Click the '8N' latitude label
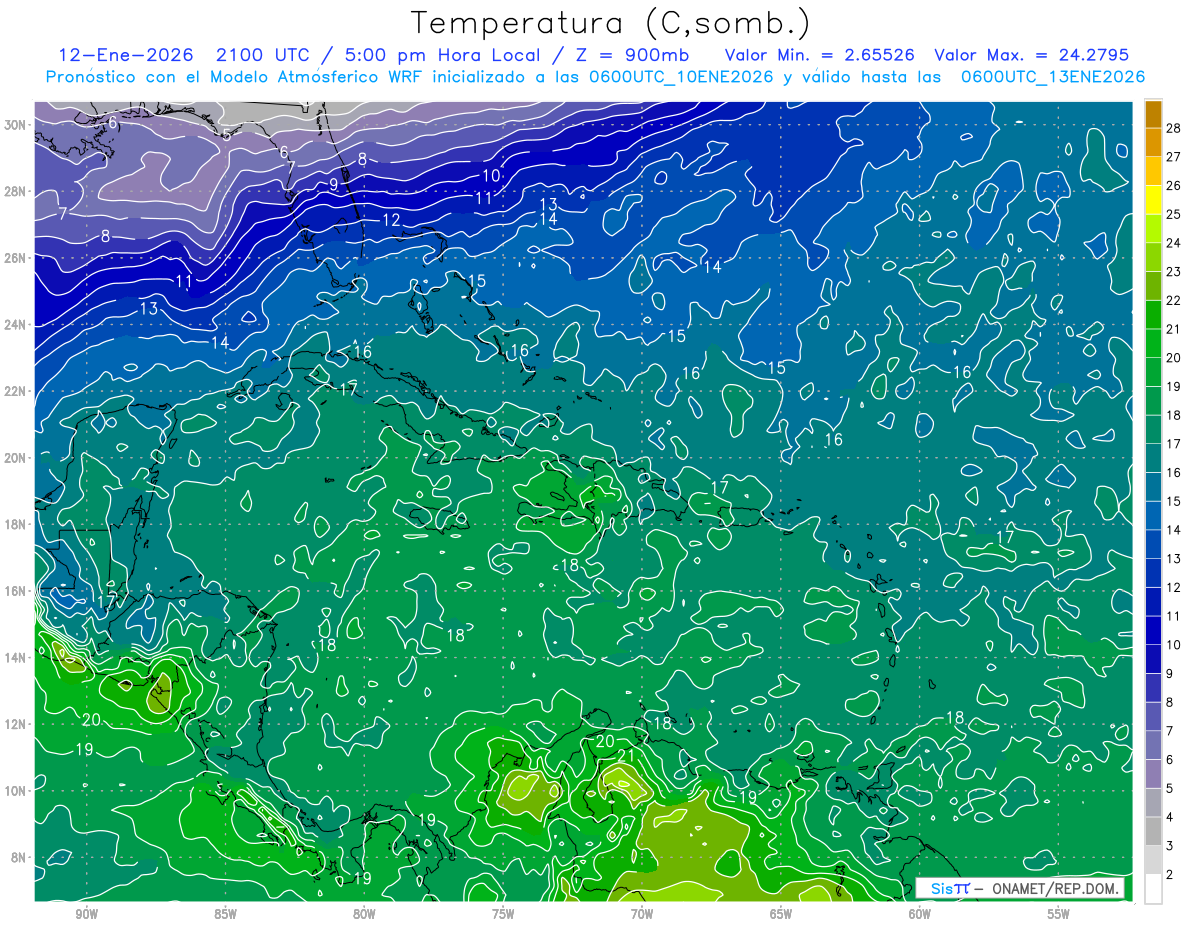 (18, 857)
